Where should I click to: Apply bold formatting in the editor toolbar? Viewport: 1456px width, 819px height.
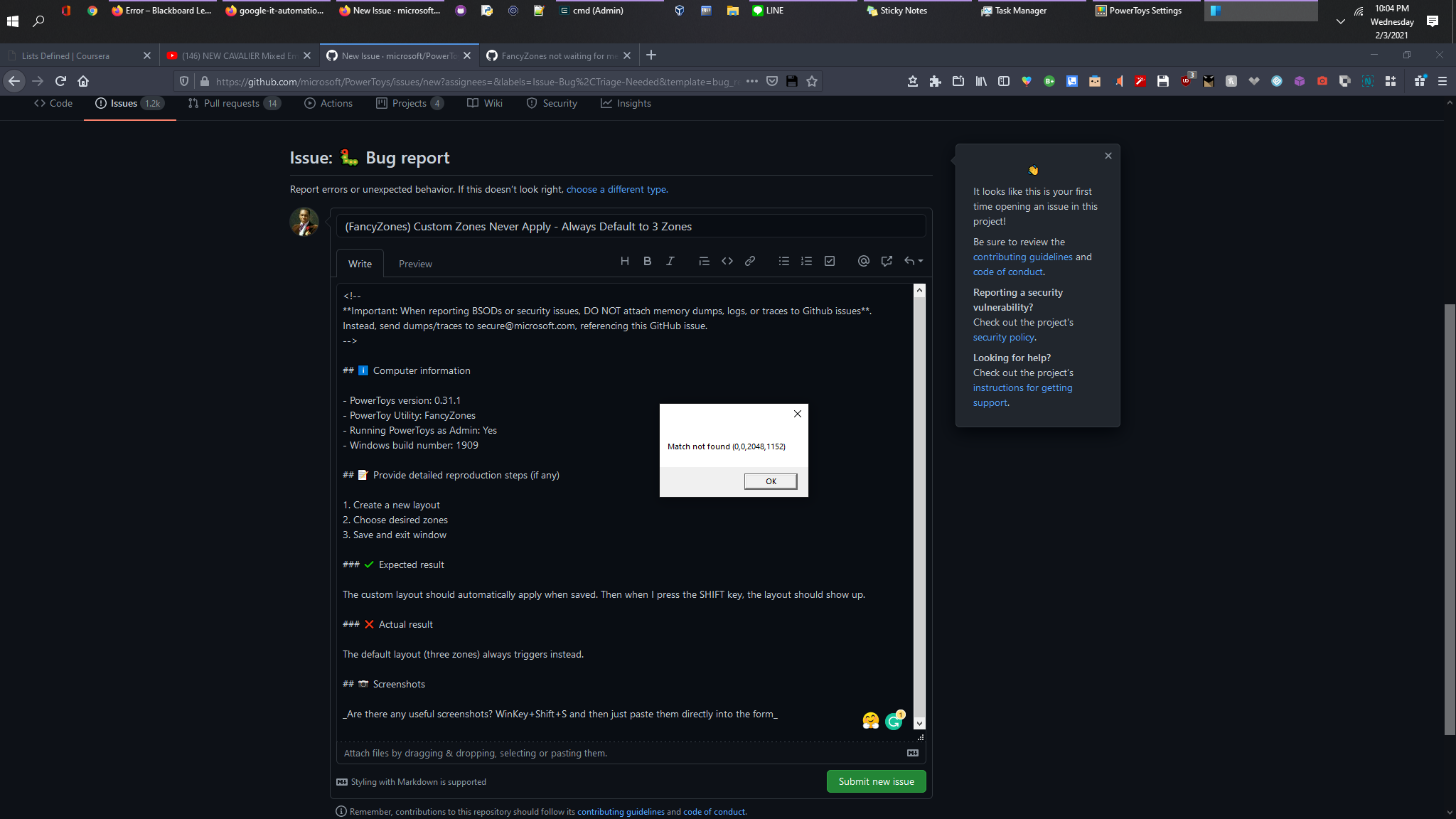[x=647, y=261]
